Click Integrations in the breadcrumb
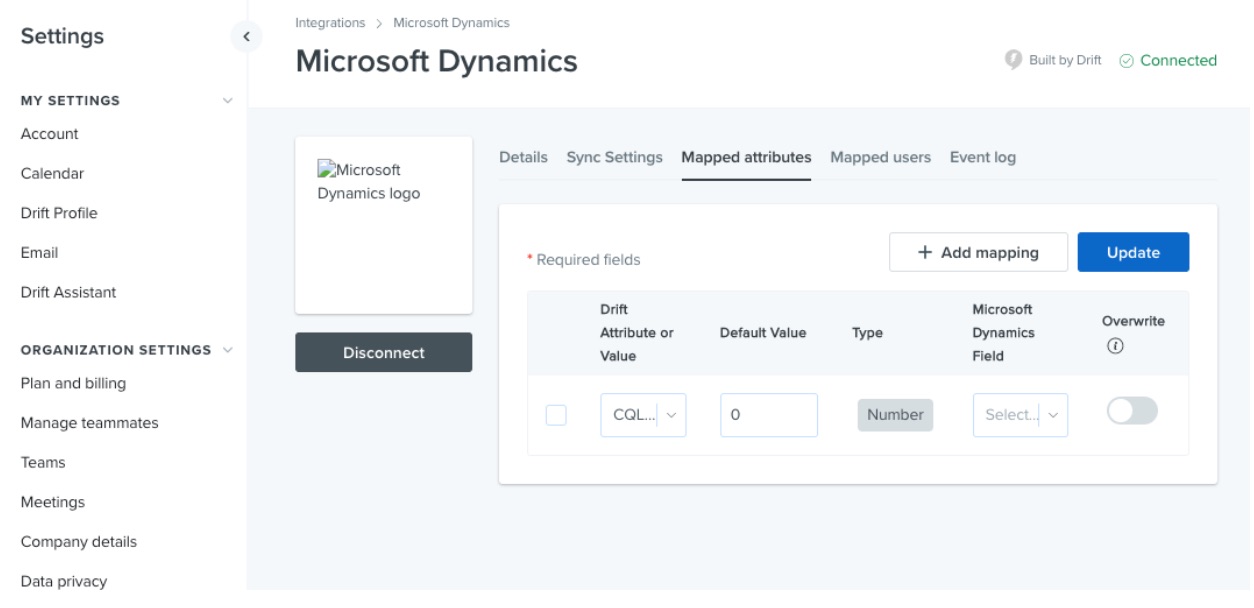The width and height of the screenshot is (1254, 608). click(329, 23)
